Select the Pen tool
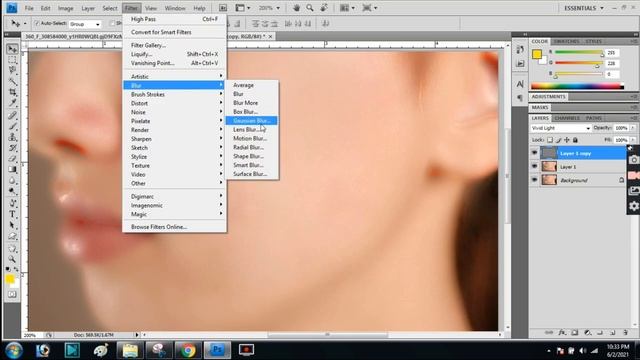 tap(12, 203)
